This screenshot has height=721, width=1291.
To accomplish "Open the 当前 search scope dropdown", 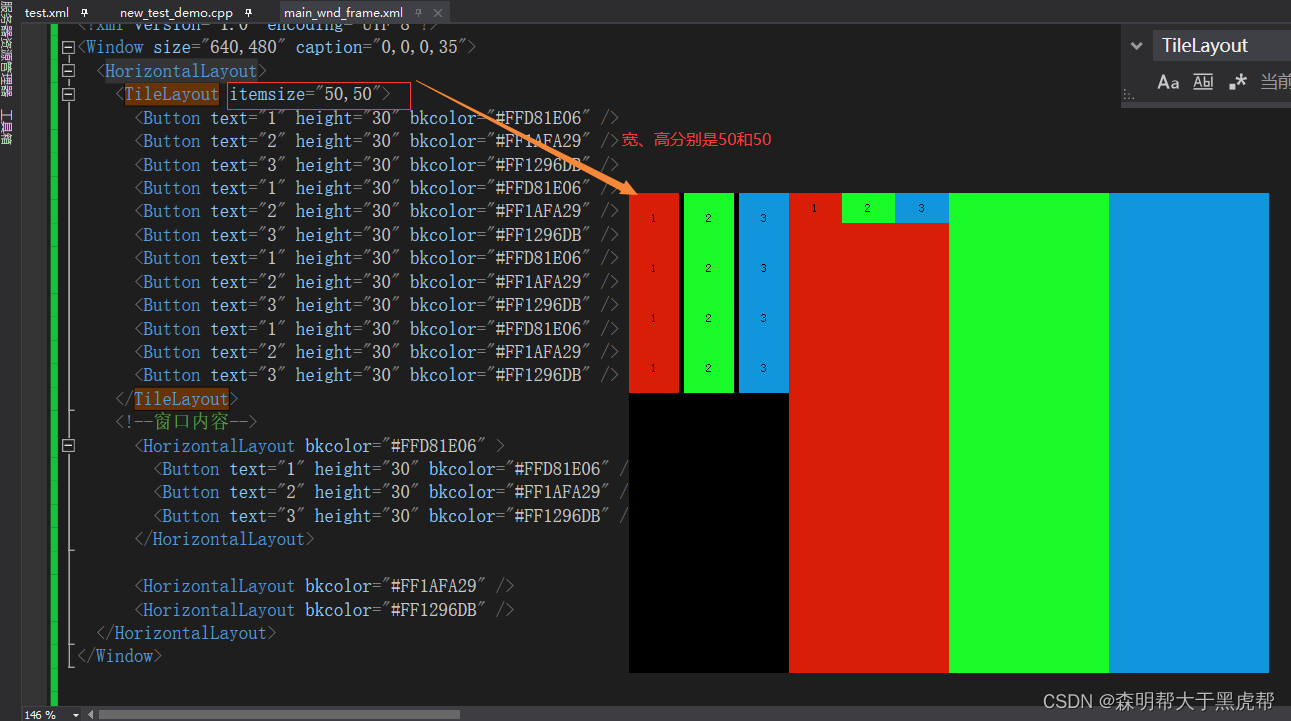I will tap(1275, 82).
